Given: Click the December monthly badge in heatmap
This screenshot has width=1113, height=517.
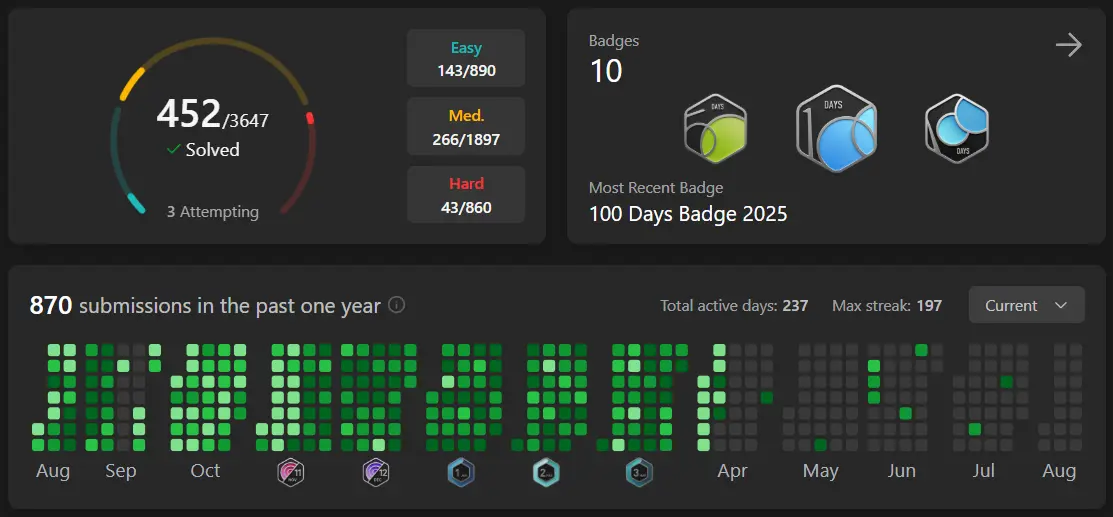Looking at the screenshot, I should (x=375, y=472).
